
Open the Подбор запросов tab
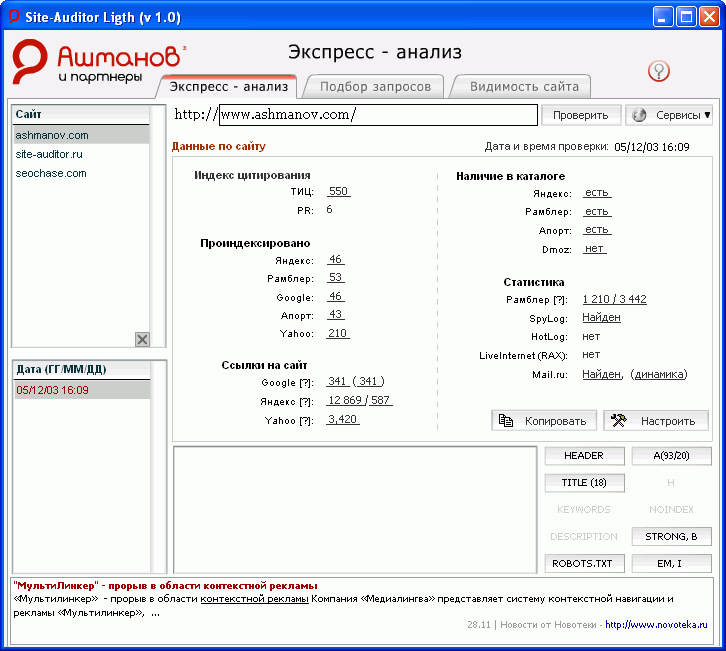click(x=375, y=87)
